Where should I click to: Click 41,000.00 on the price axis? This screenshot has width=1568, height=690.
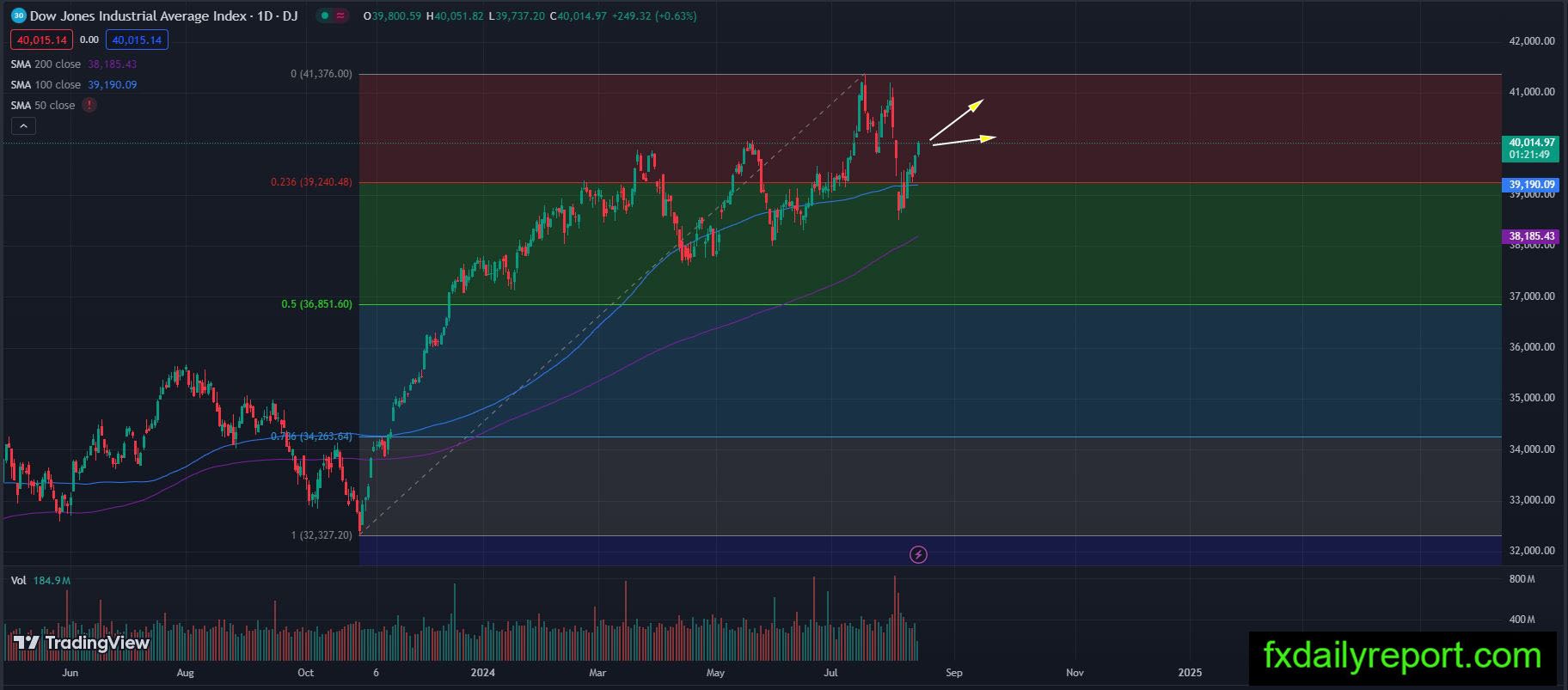(x=1532, y=92)
